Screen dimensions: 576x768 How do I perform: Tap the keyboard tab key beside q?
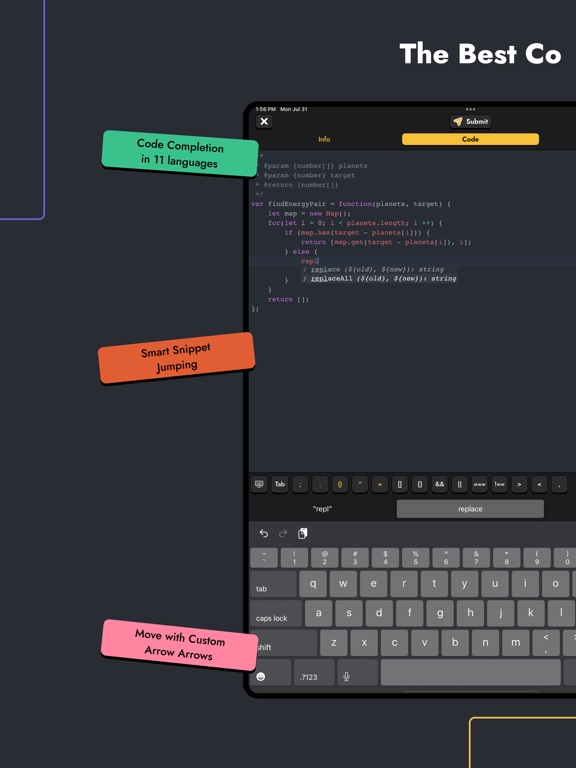273,584
